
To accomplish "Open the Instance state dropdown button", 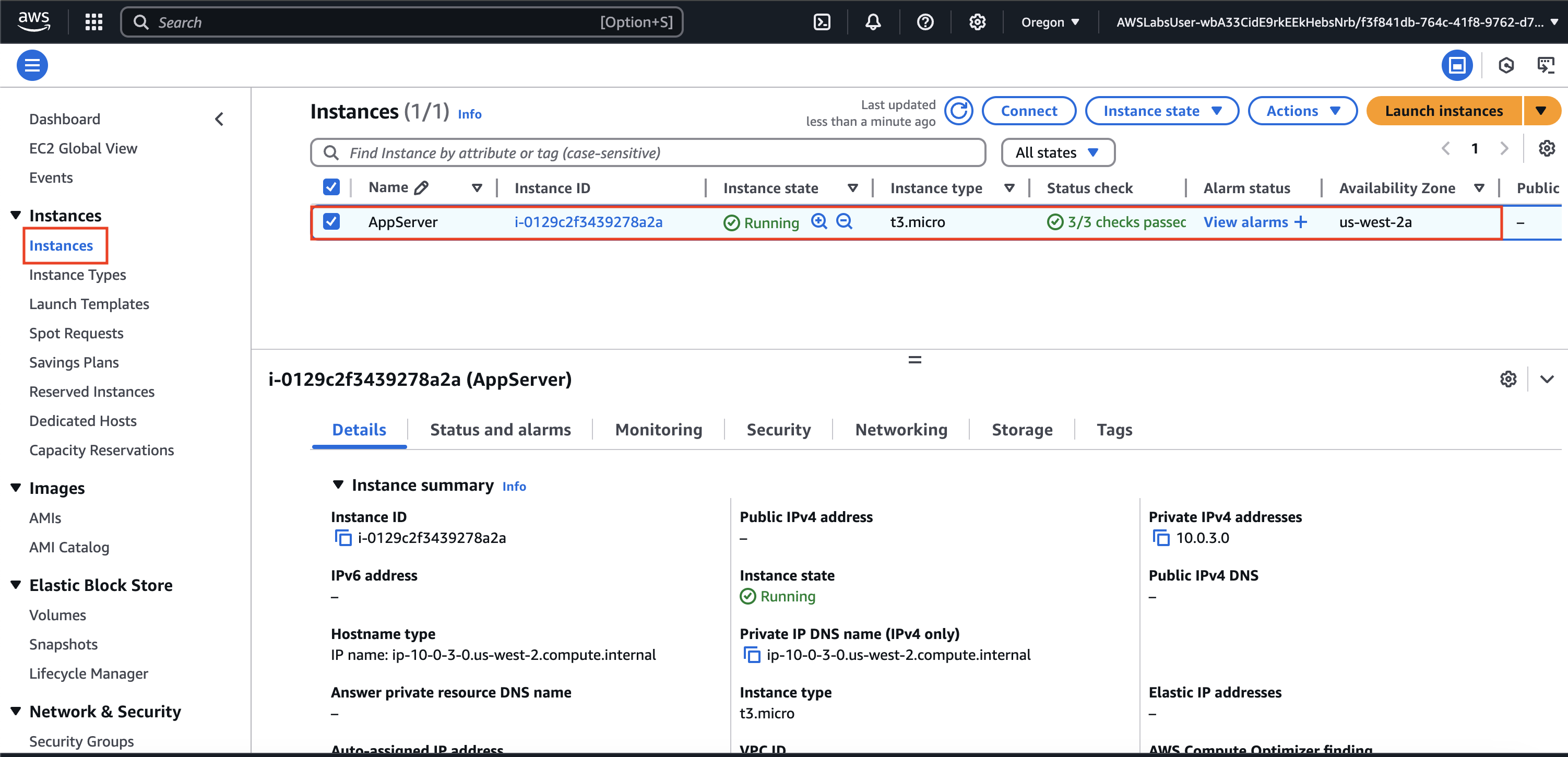I will [1161, 111].
